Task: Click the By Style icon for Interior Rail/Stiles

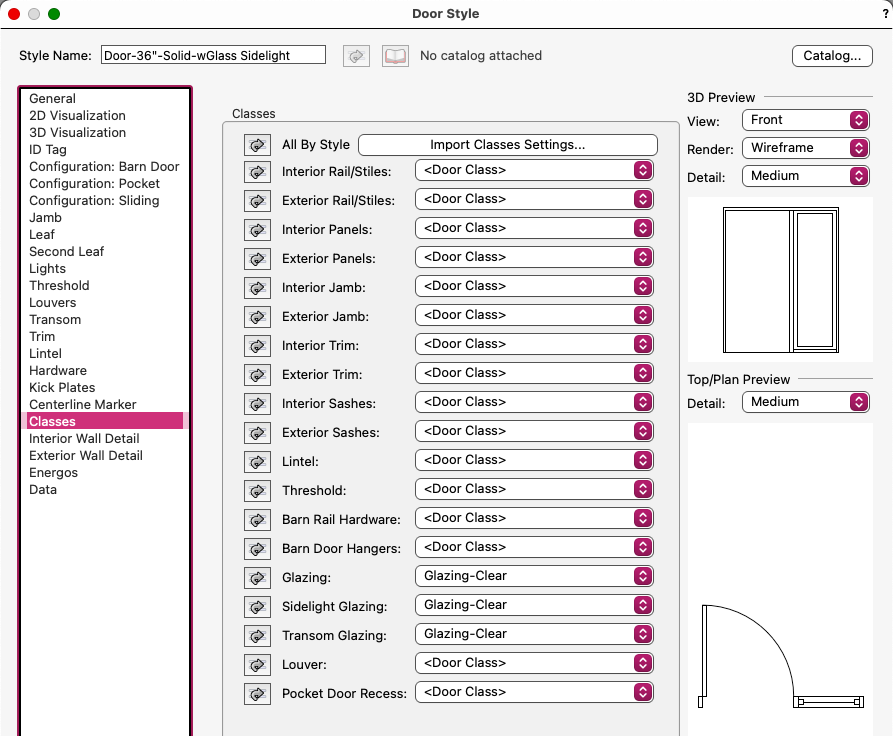Action: [258, 171]
